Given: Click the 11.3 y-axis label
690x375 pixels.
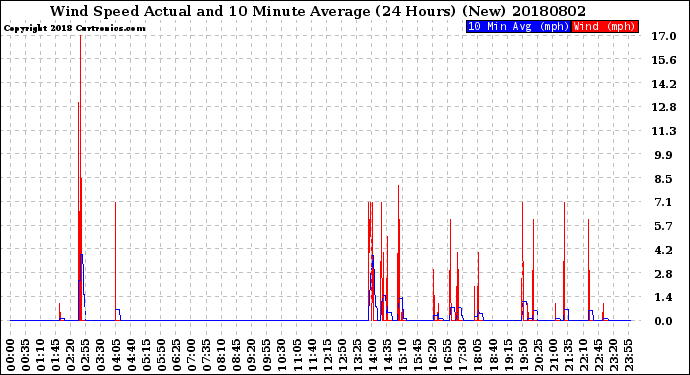Looking at the screenshot, I should [x=664, y=131].
